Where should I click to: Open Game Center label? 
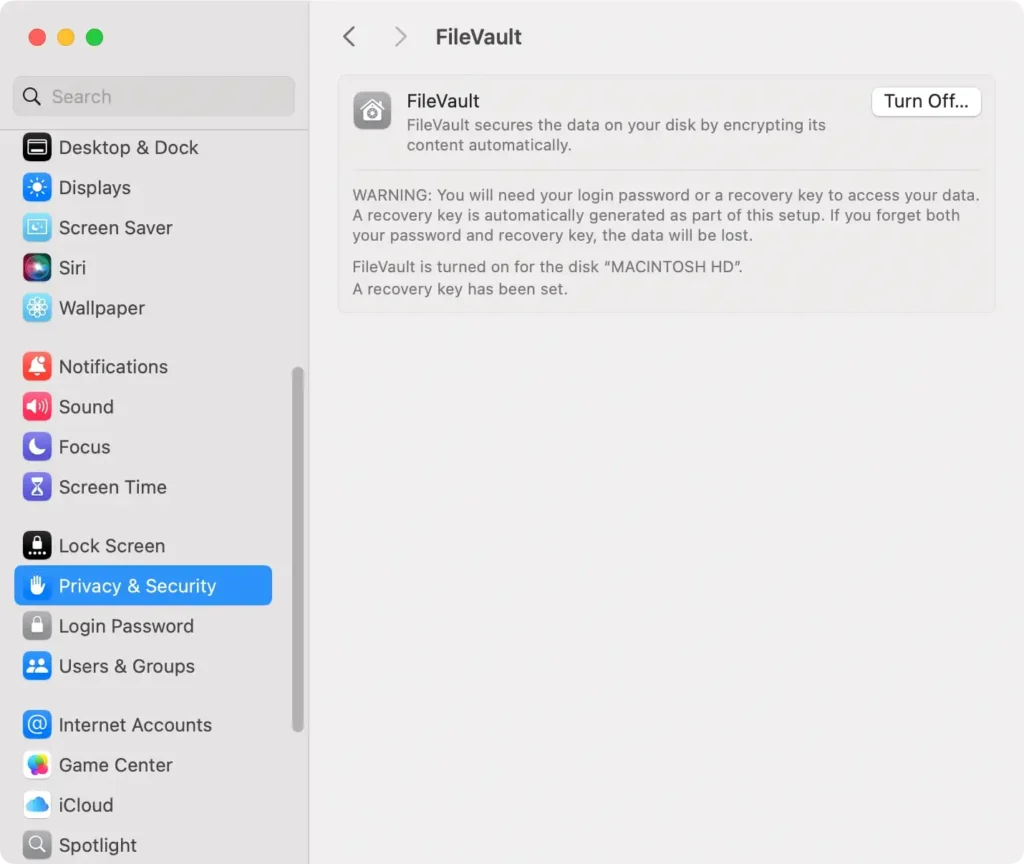pos(116,765)
